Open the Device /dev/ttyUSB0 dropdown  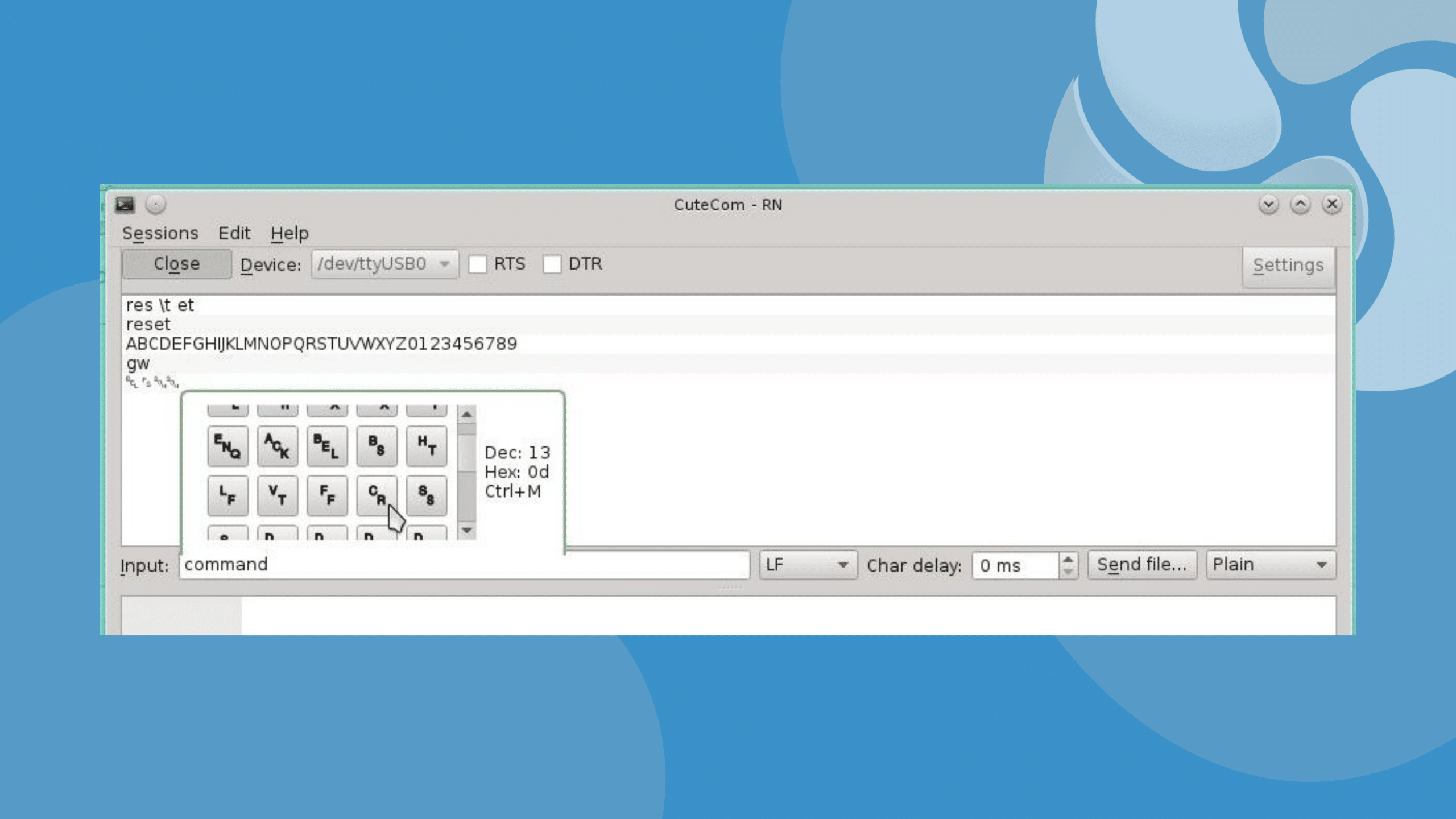(384, 264)
